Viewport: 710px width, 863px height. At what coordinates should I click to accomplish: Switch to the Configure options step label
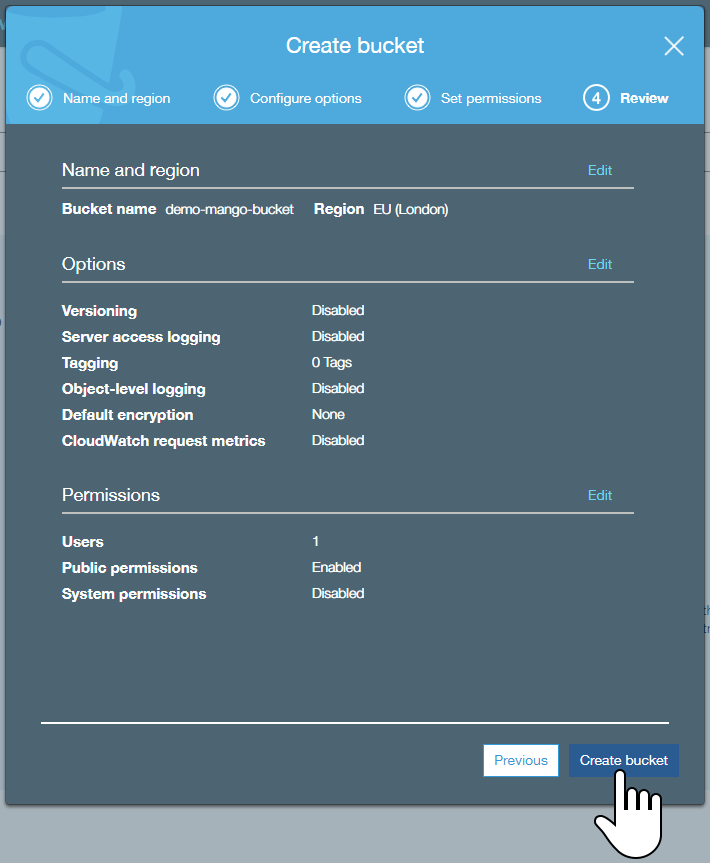coord(305,98)
